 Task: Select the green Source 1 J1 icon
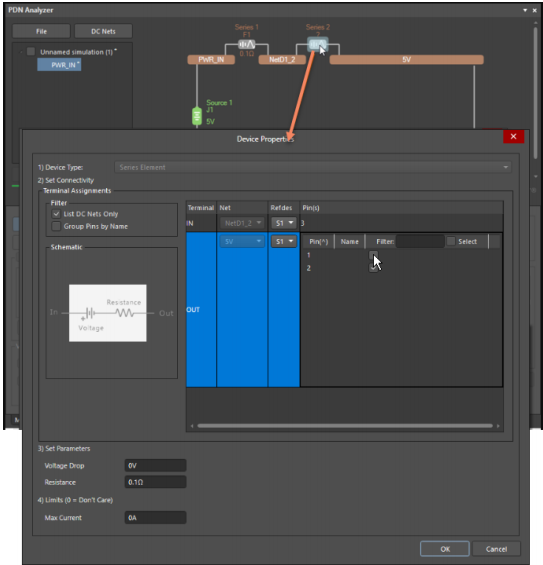[197, 116]
